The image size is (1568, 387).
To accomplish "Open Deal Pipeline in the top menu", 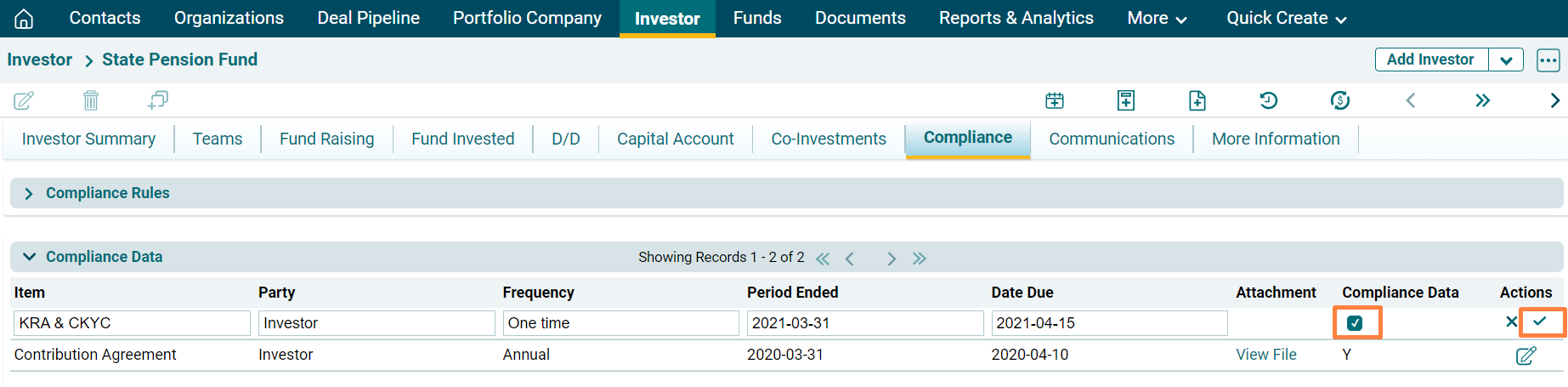I will tap(368, 18).
